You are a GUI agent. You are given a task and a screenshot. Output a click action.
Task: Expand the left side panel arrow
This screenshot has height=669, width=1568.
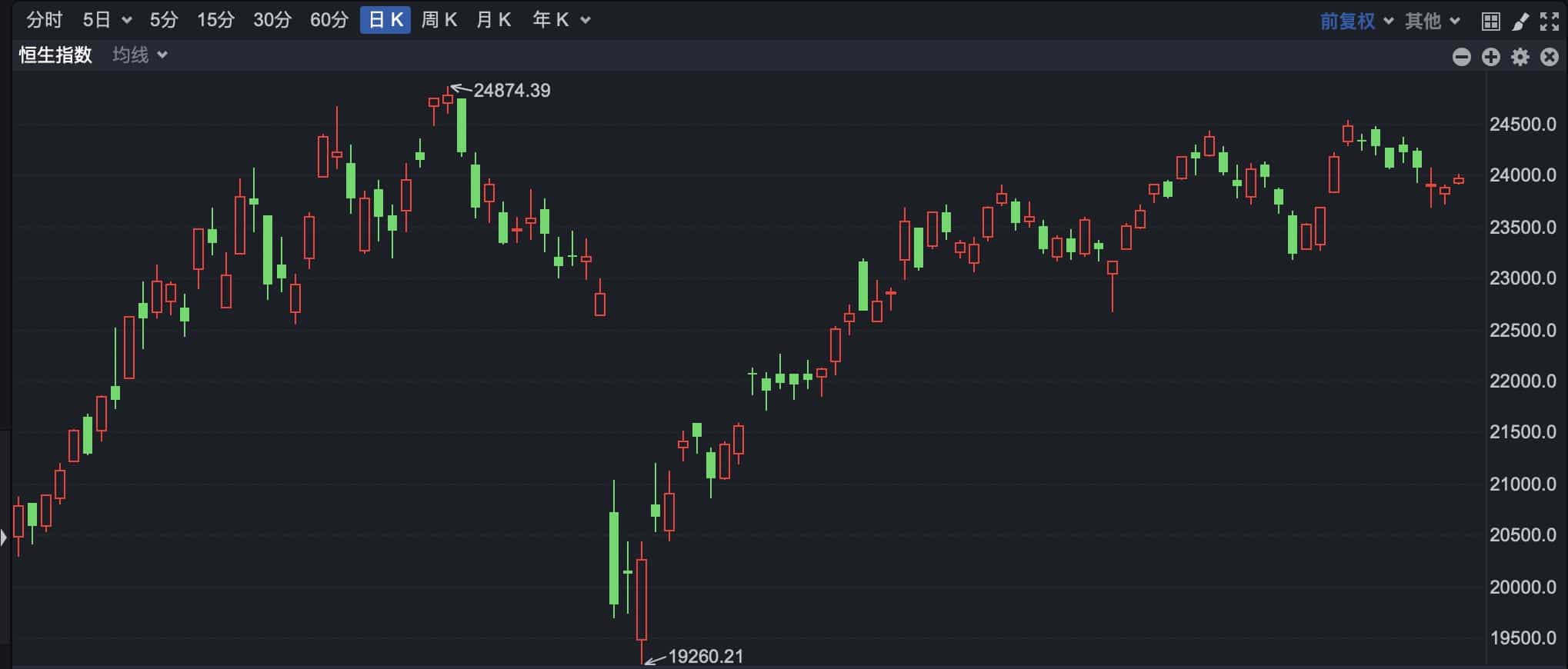[4, 537]
